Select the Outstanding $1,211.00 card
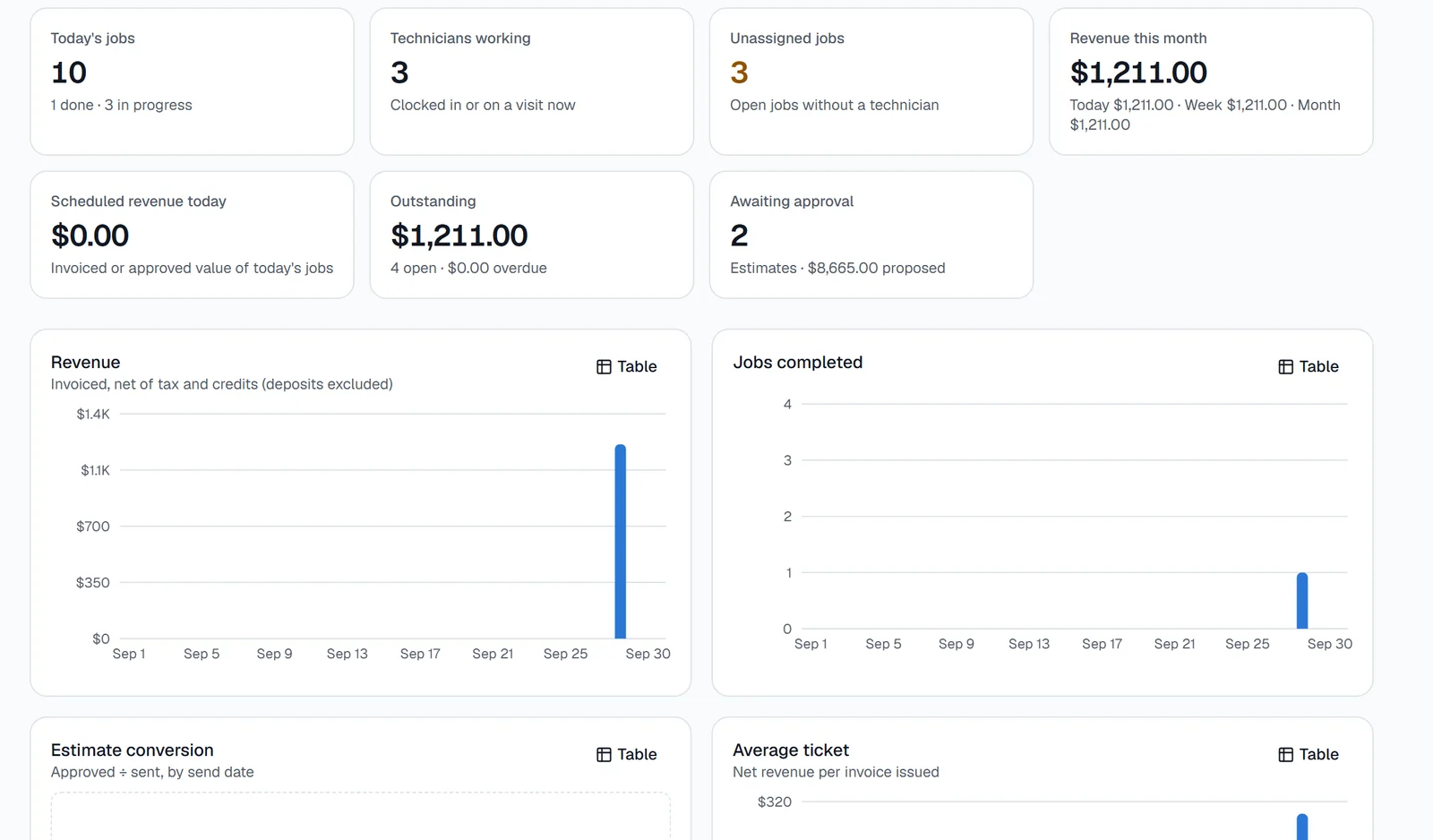The width and height of the screenshot is (1433, 840). tap(531, 235)
